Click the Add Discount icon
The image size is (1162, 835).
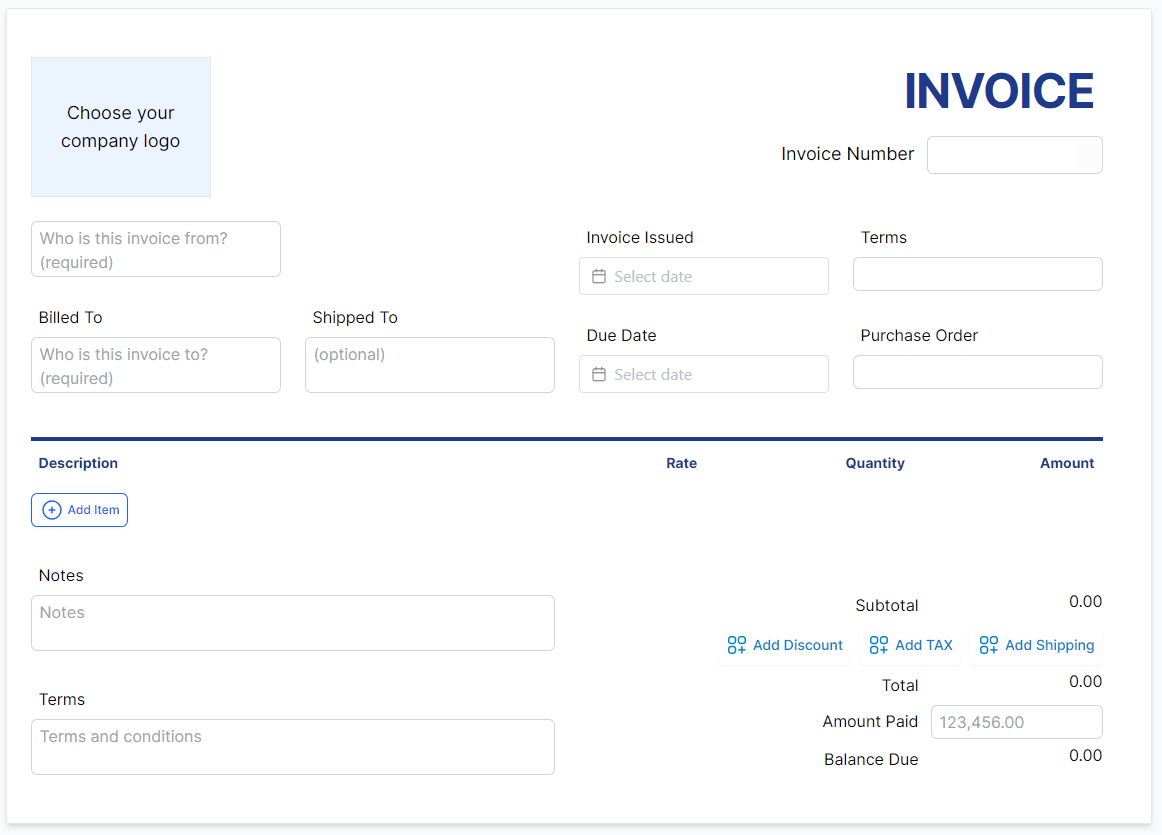736,645
